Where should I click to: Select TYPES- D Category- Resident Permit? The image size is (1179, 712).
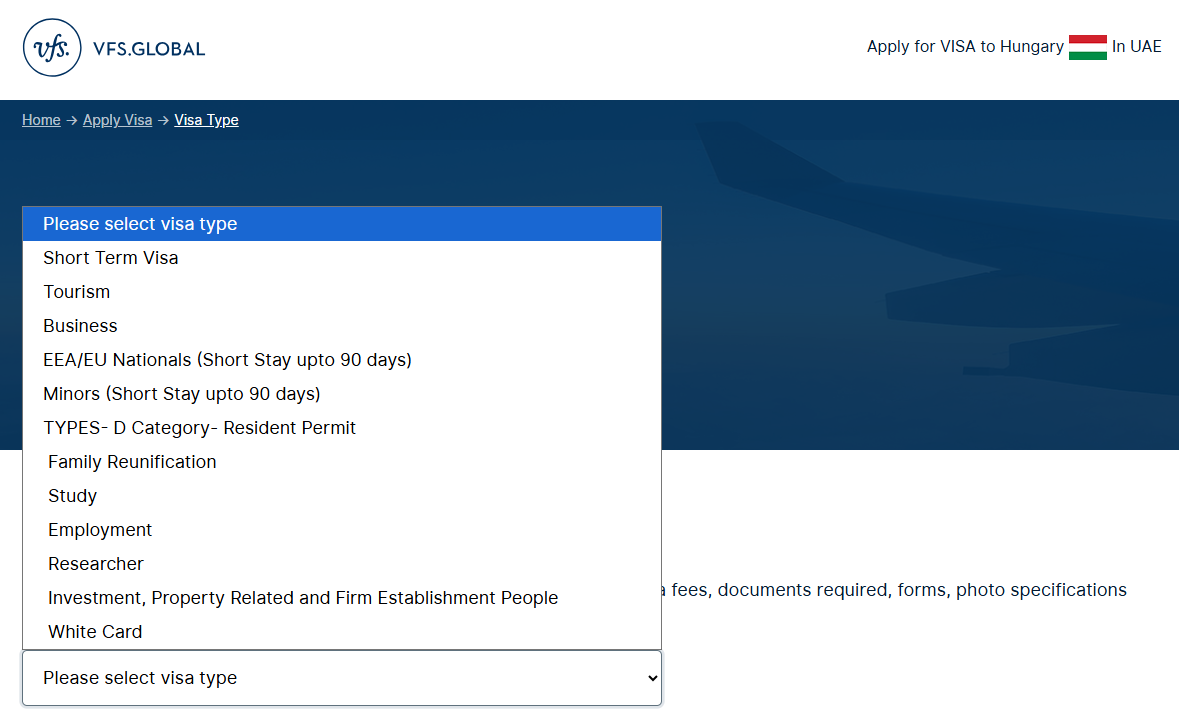click(342, 428)
